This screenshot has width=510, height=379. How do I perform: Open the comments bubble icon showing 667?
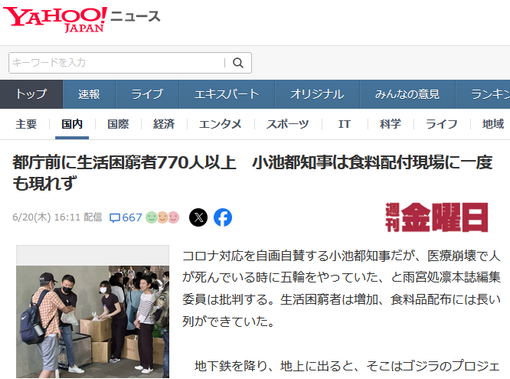point(115,218)
